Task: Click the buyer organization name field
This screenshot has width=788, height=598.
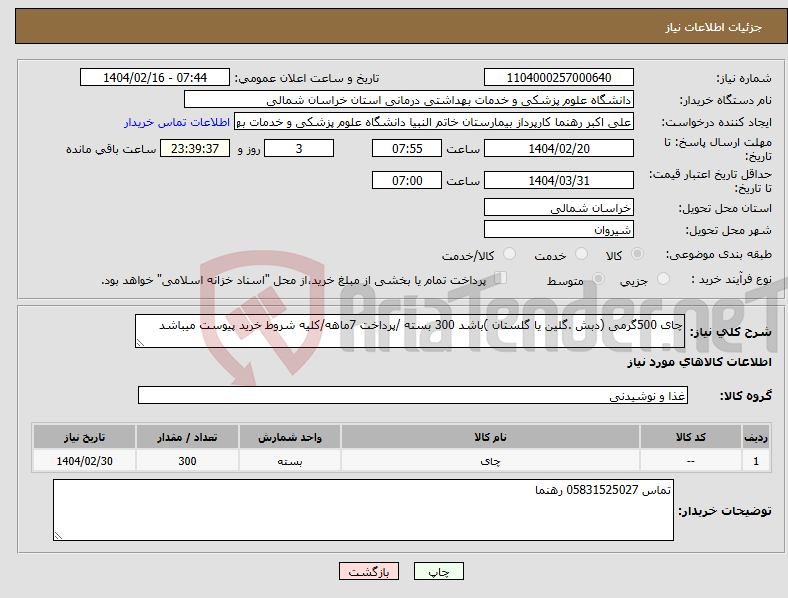Action: coord(409,99)
